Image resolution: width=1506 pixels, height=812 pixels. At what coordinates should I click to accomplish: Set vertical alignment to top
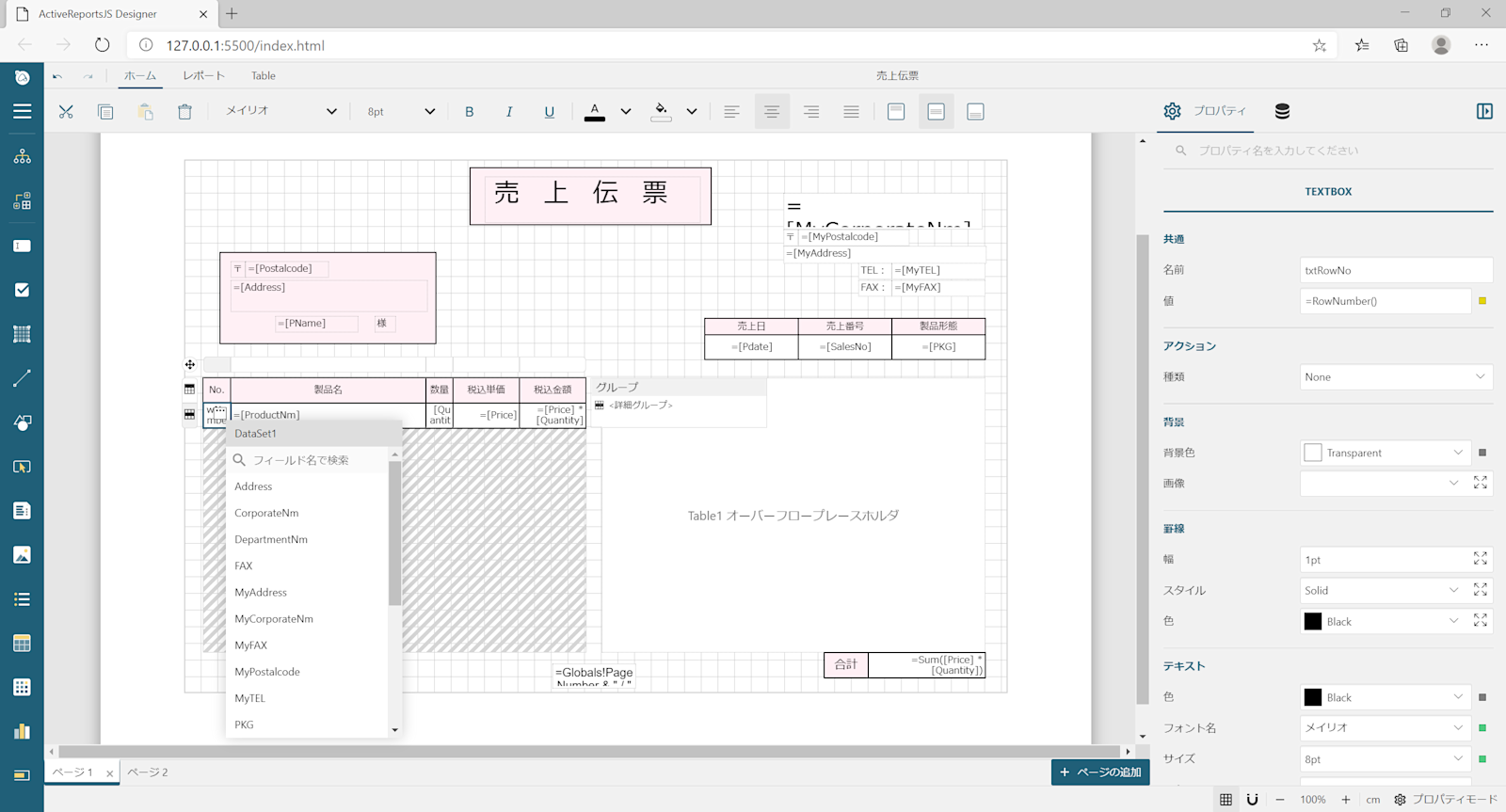(x=896, y=112)
